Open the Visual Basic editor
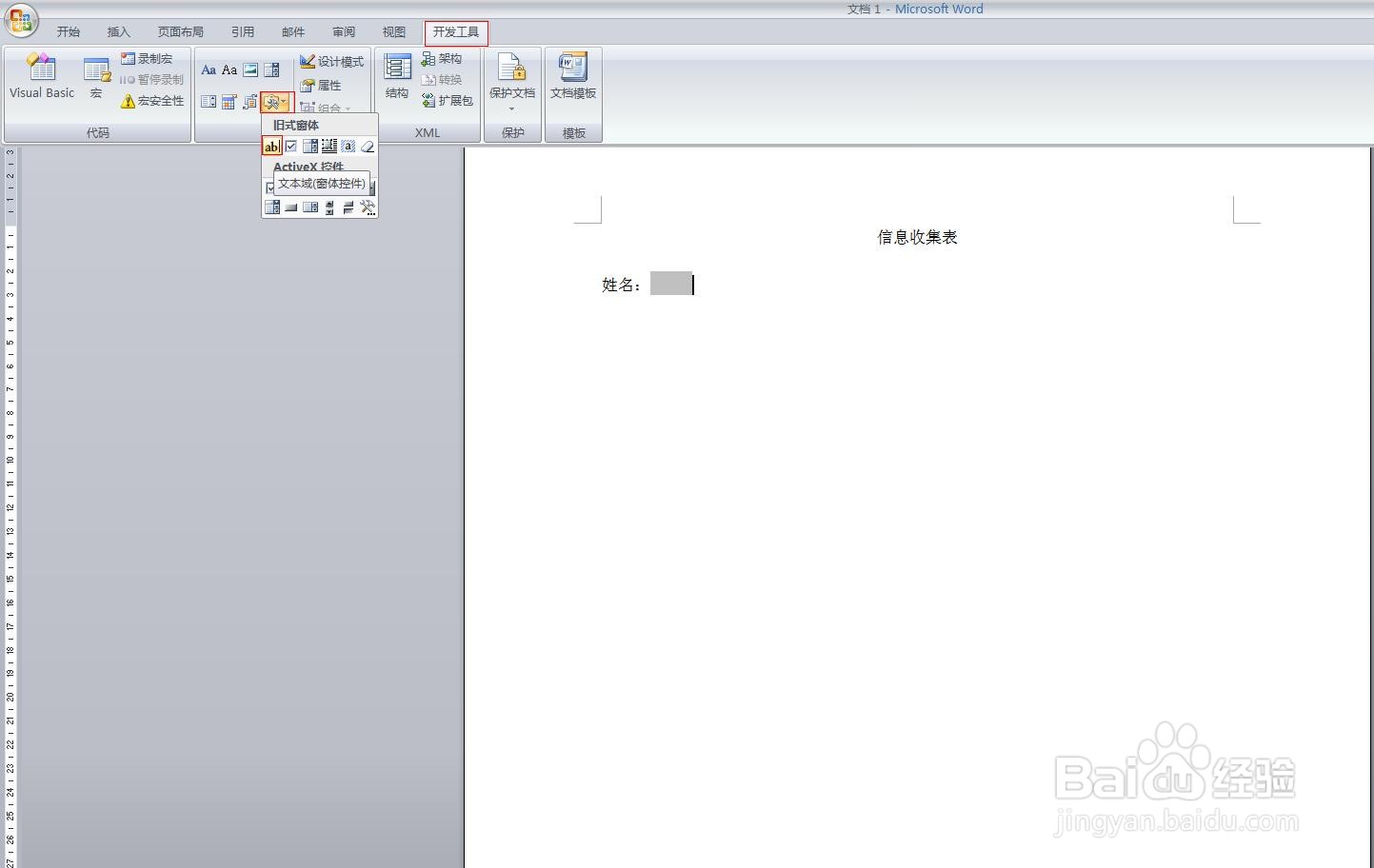This screenshot has width=1374, height=868. [42, 76]
